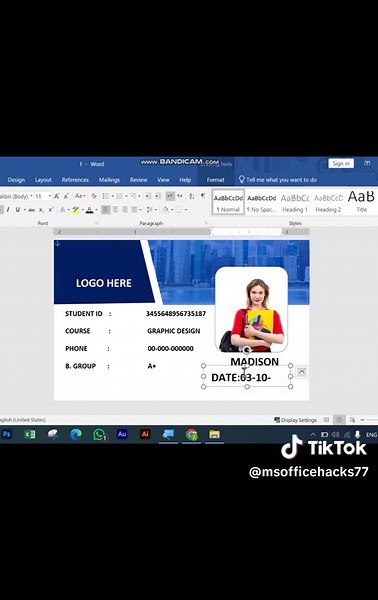Toggle Superscript formatting
This screenshot has width=378, height=600.
coord(51,210)
